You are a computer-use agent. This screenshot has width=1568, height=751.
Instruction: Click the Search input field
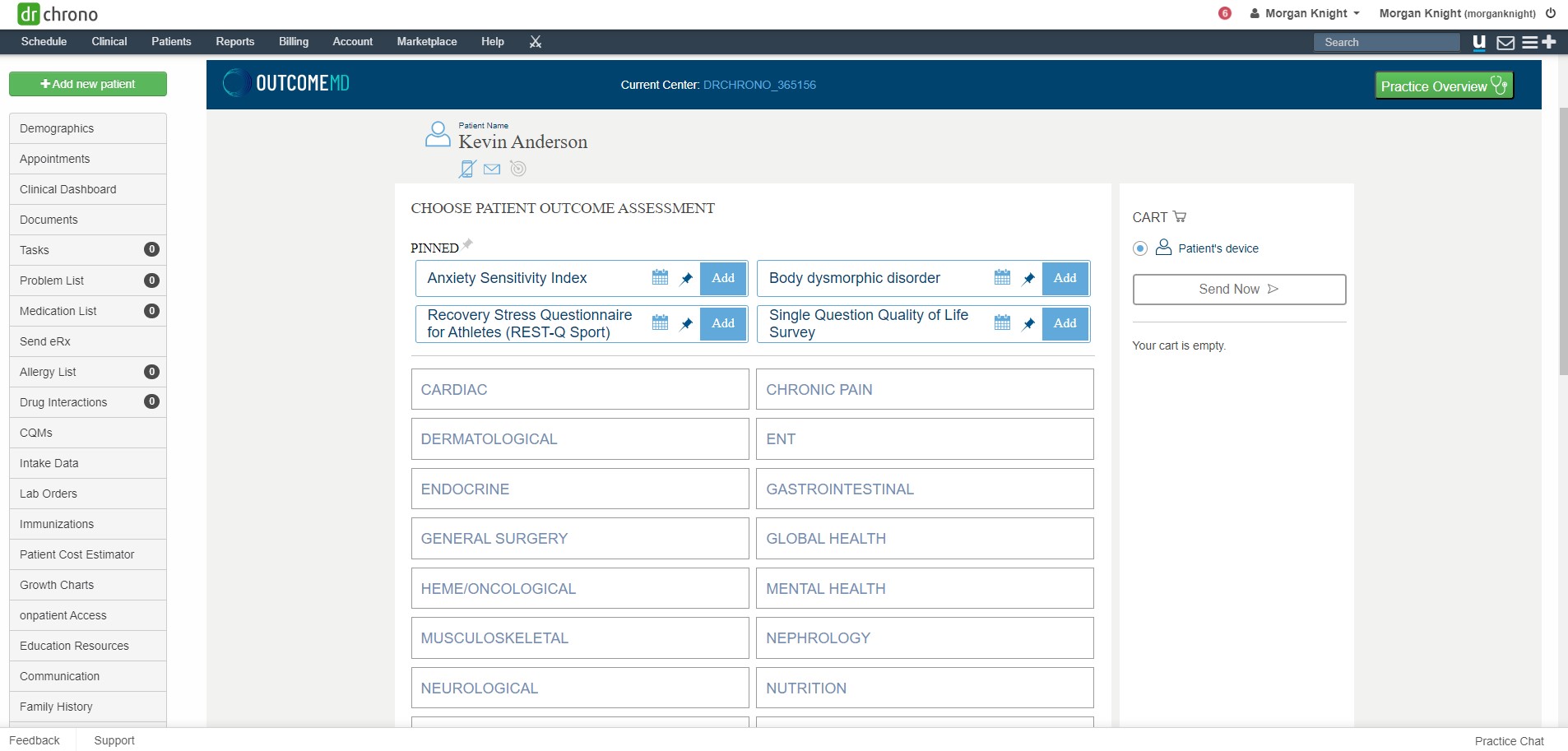(1386, 43)
